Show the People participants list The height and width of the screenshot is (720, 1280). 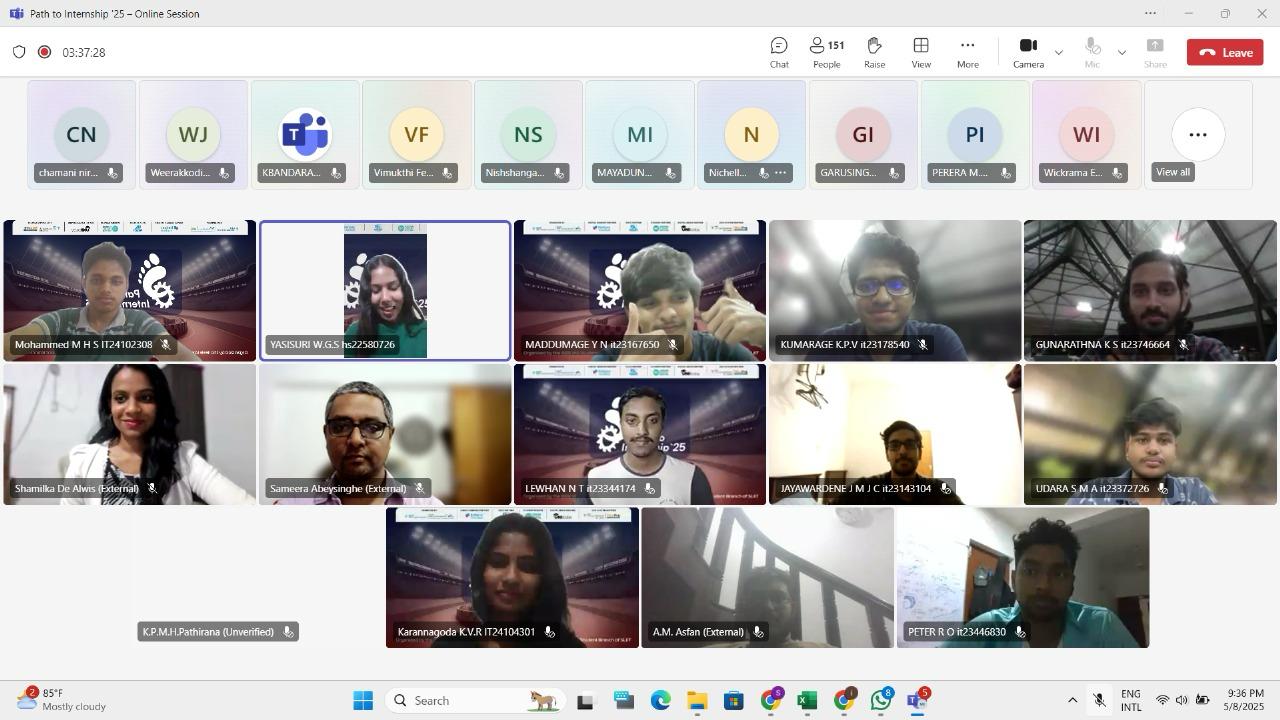pos(826,53)
